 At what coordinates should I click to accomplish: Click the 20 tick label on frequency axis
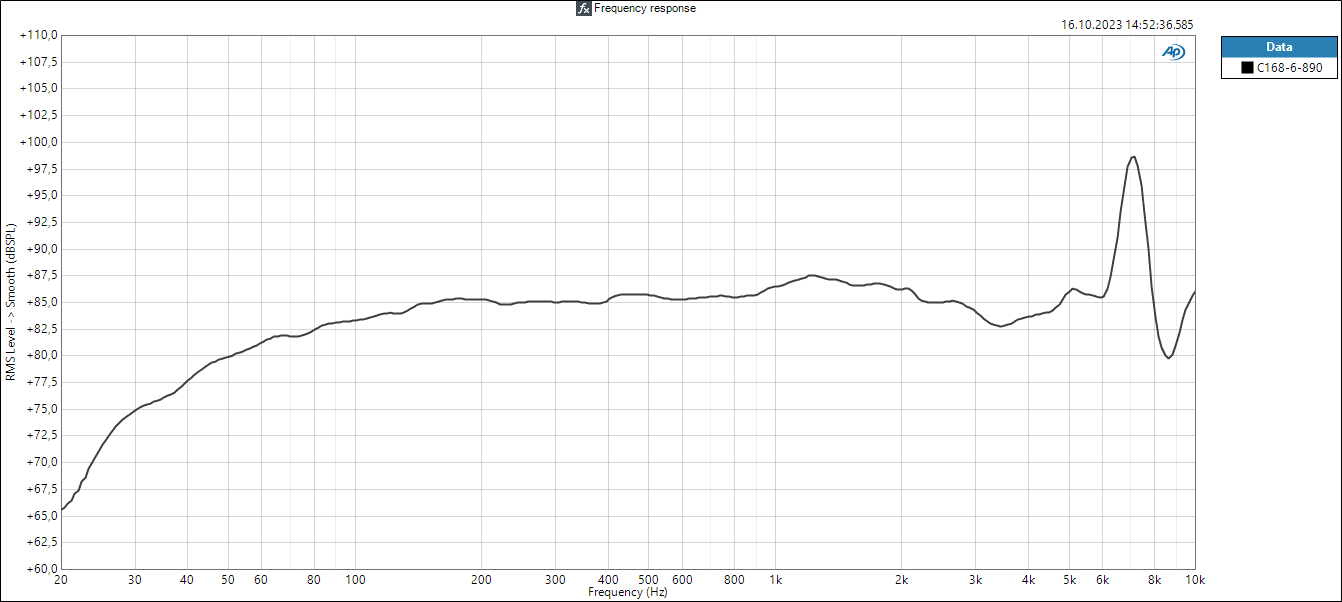click(61, 580)
